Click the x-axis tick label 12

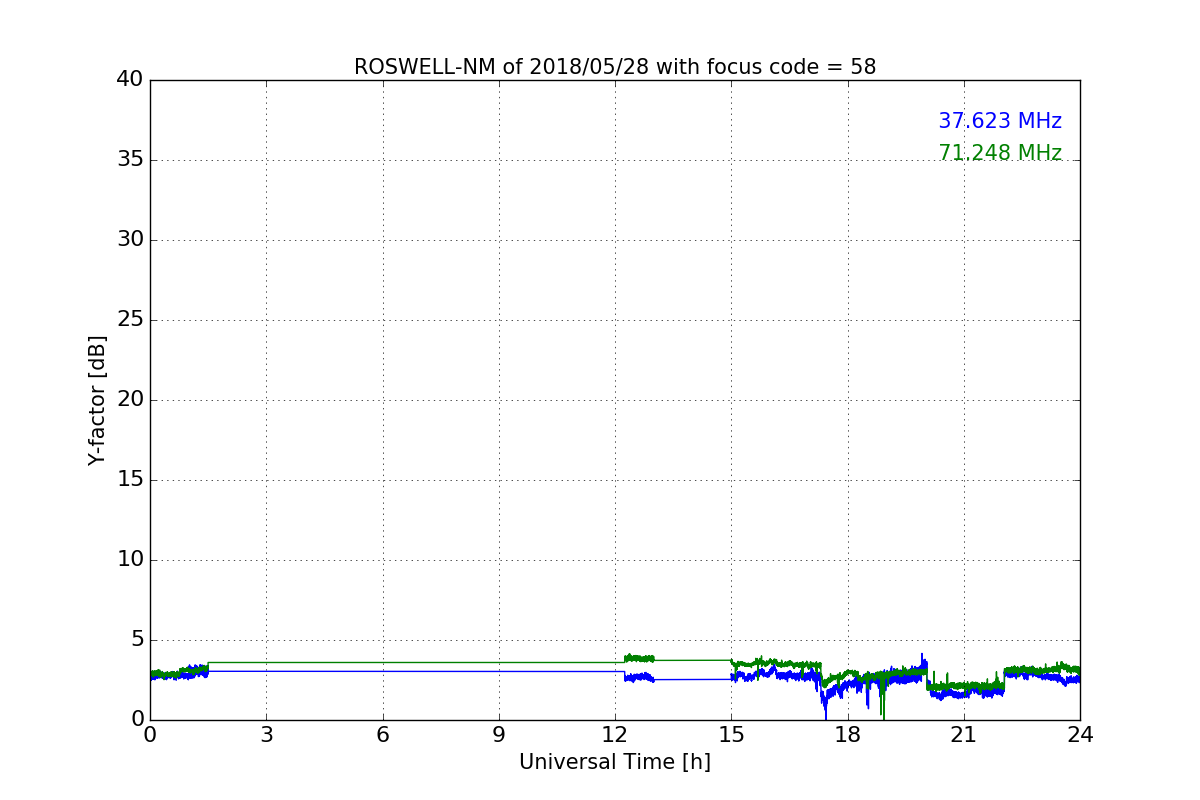[615, 735]
